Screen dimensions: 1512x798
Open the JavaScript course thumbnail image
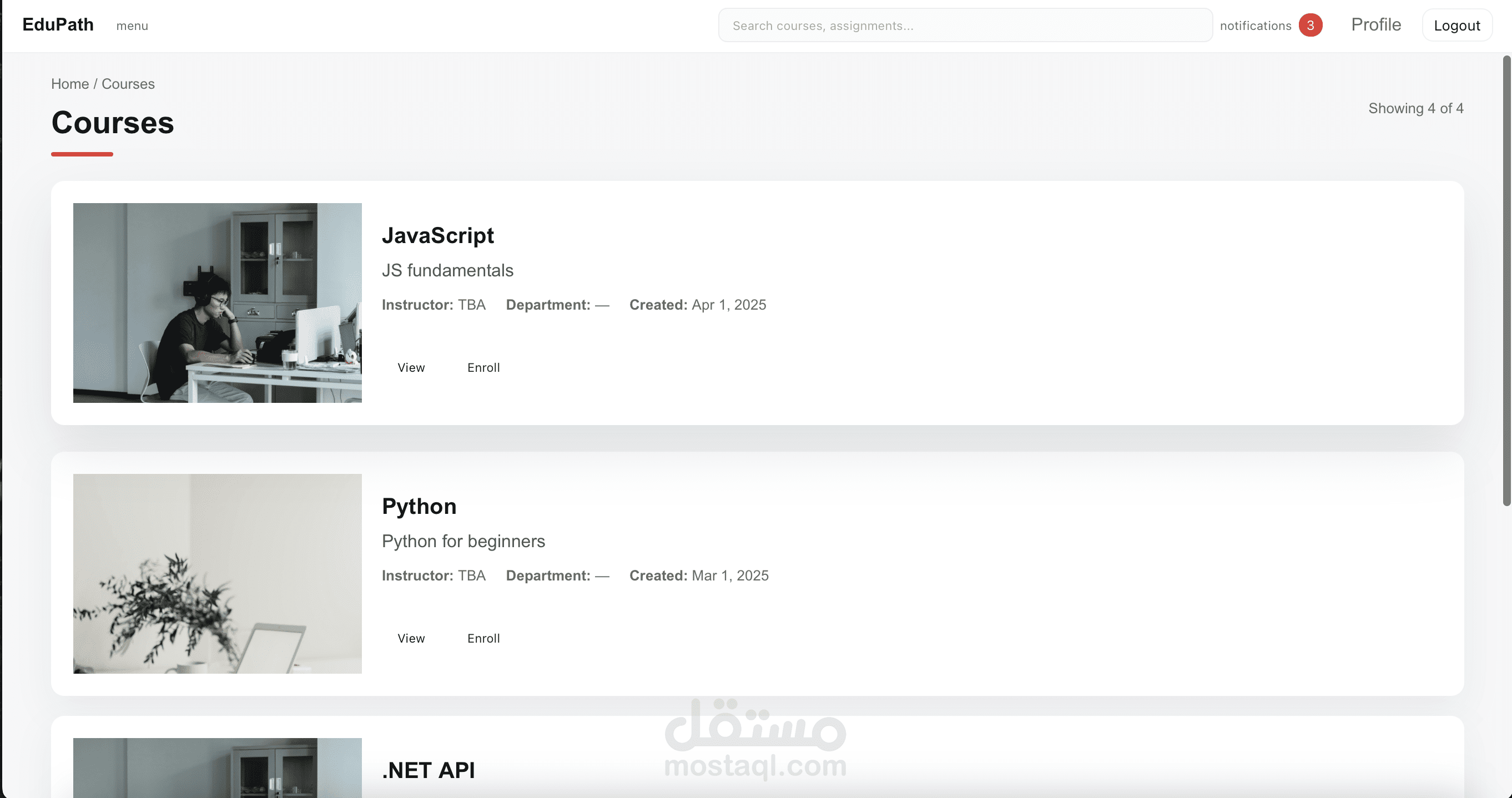(217, 303)
